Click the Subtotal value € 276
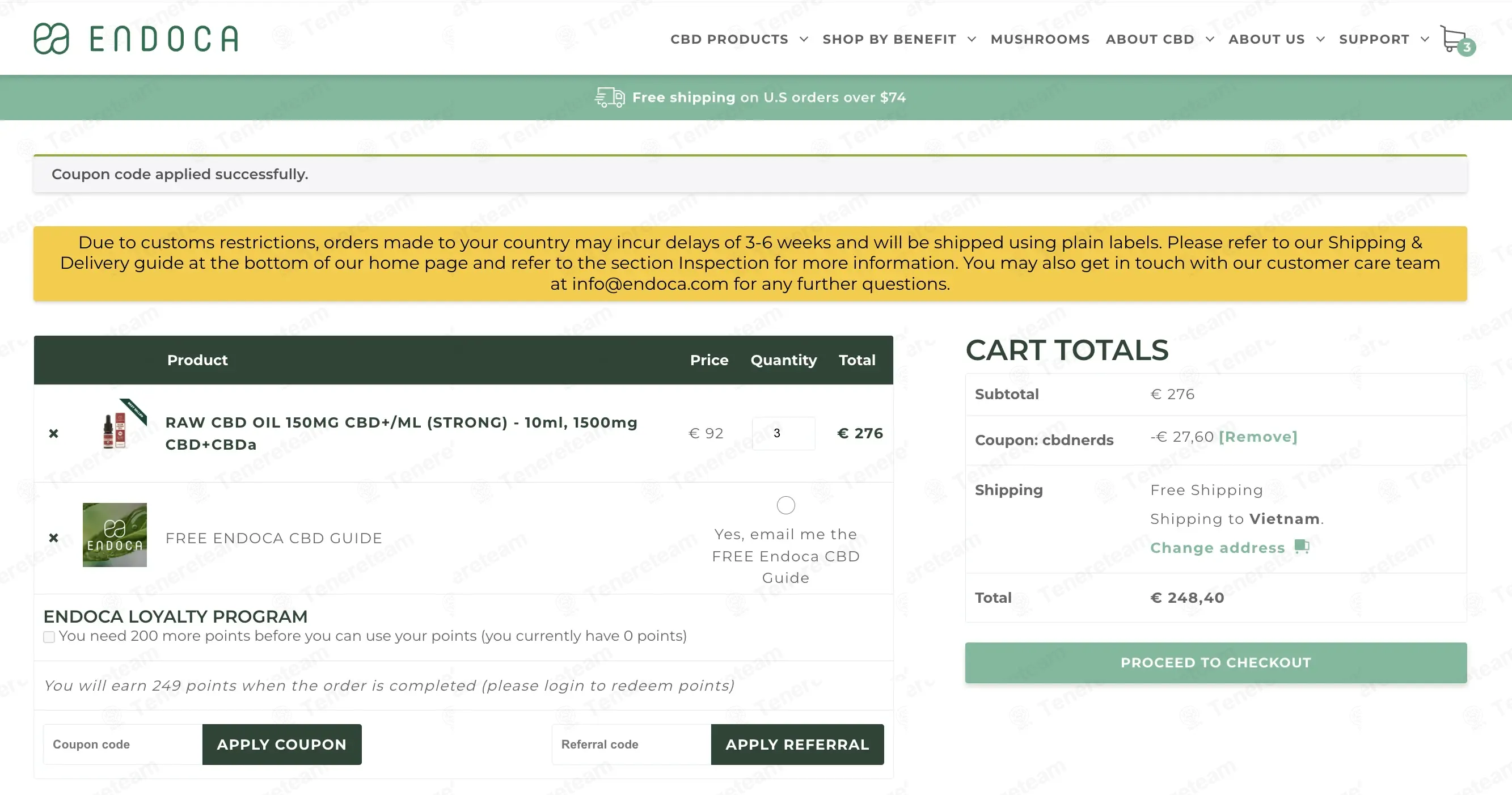Viewport: 1512px width, 795px height. 1172,394
